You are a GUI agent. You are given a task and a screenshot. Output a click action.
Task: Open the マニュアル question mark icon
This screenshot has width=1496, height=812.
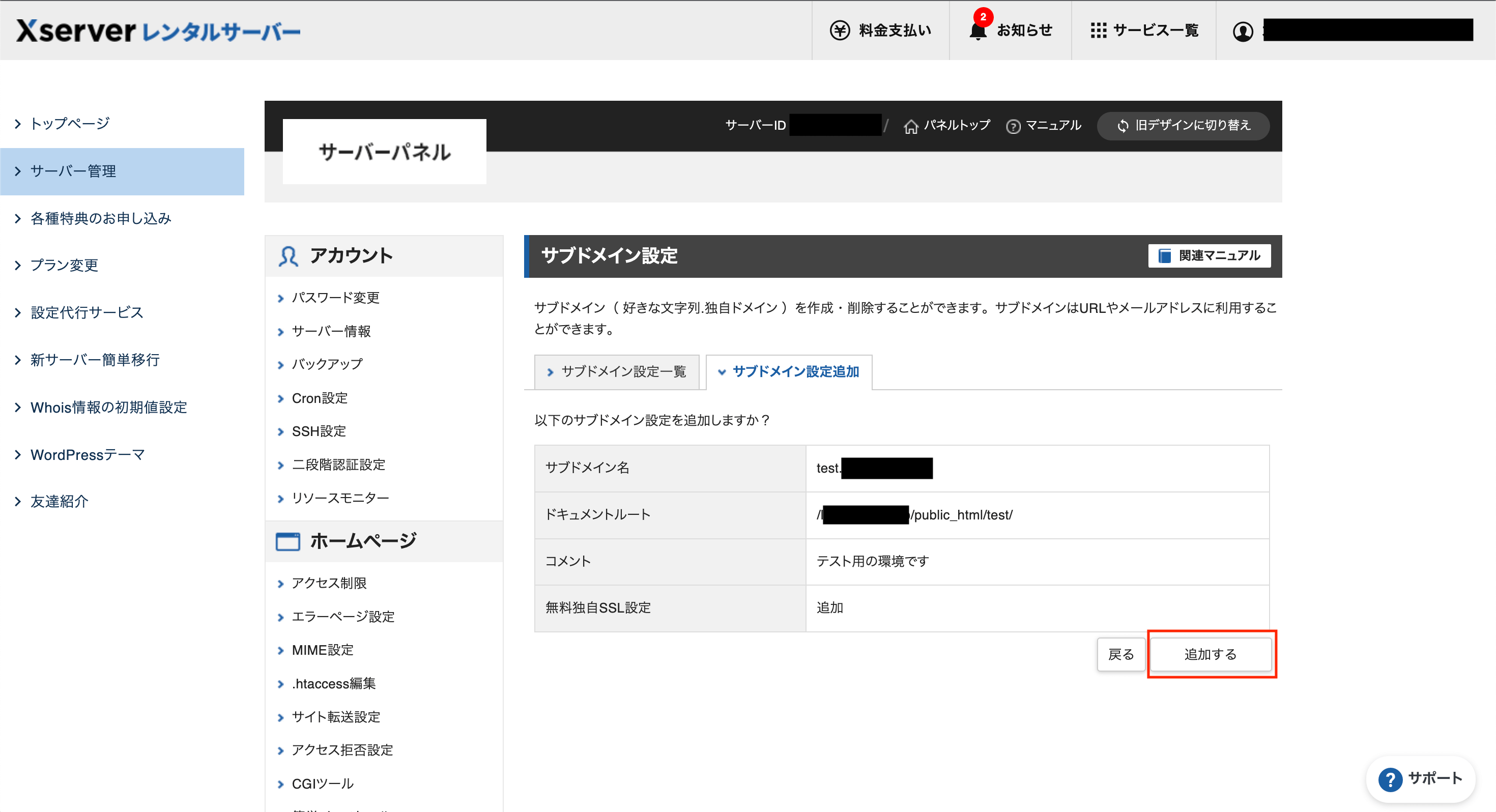[x=1013, y=126]
